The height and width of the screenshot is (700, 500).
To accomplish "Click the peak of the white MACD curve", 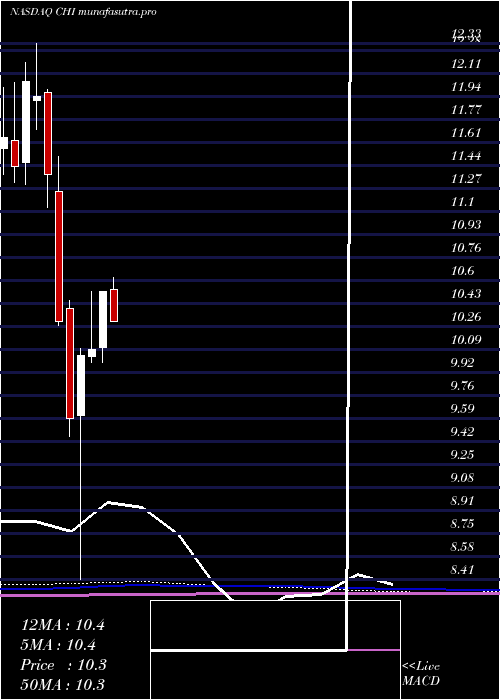I will (x=108, y=502).
